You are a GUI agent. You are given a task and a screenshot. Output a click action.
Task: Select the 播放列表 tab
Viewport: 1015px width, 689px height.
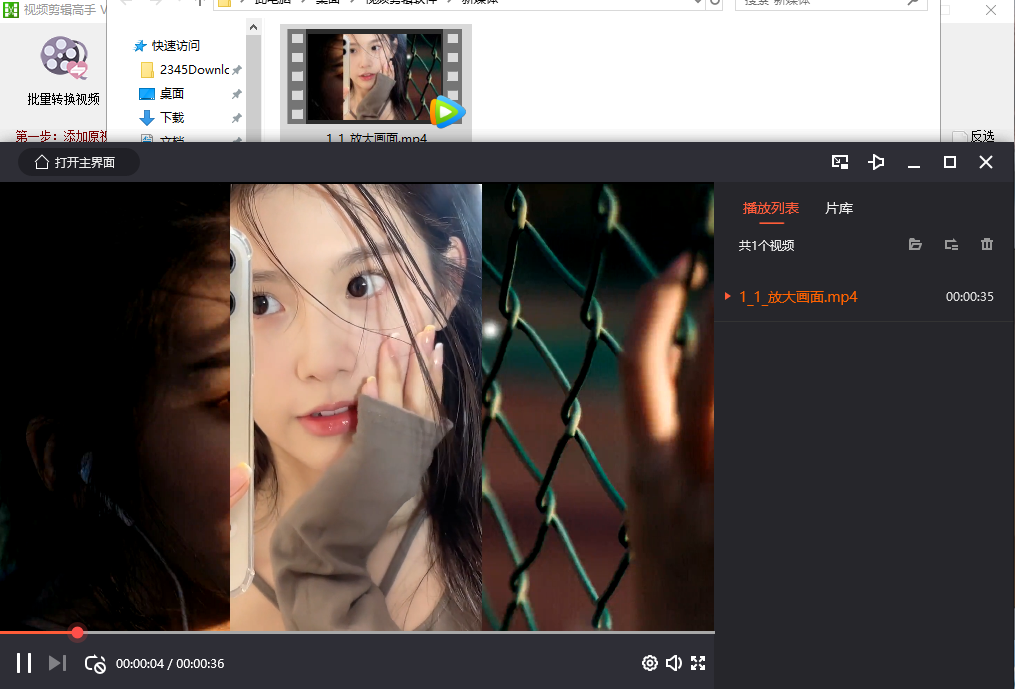point(770,209)
